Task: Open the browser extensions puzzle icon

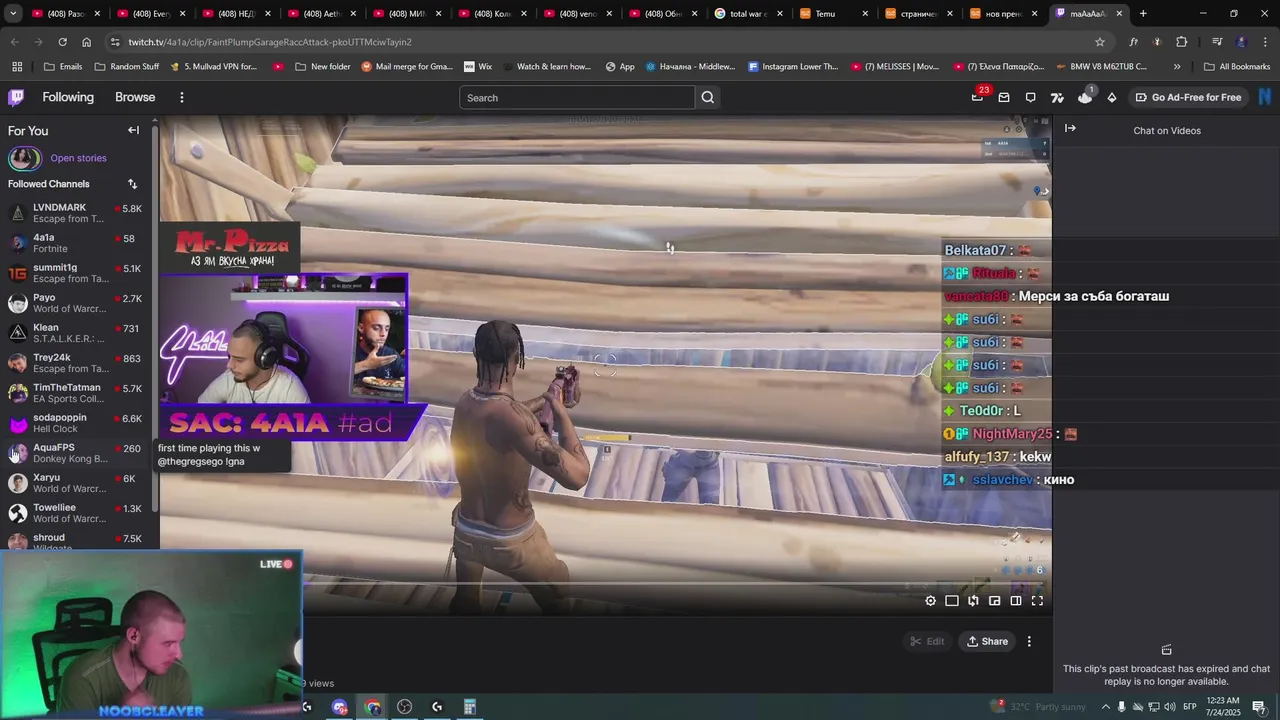Action: tap(1181, 42)
